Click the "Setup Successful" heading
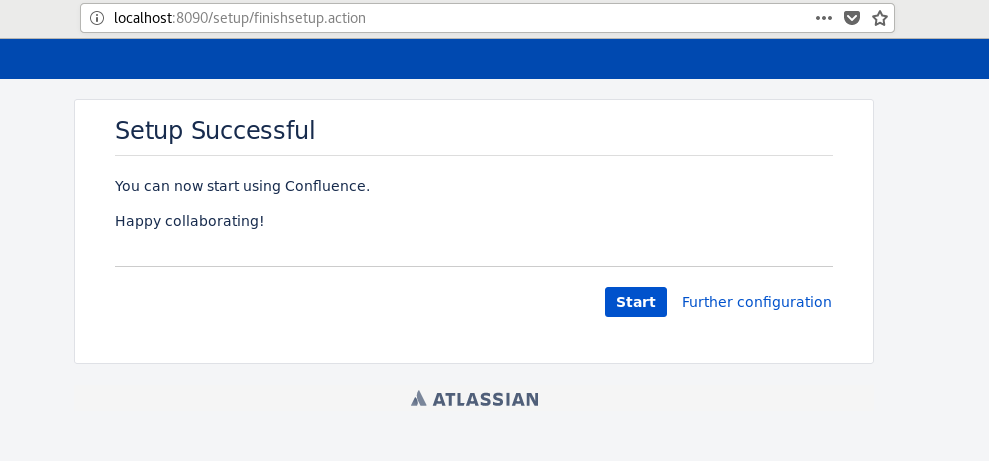The height and width of the screenshot is (461, 989). click(x=215, y=130)
